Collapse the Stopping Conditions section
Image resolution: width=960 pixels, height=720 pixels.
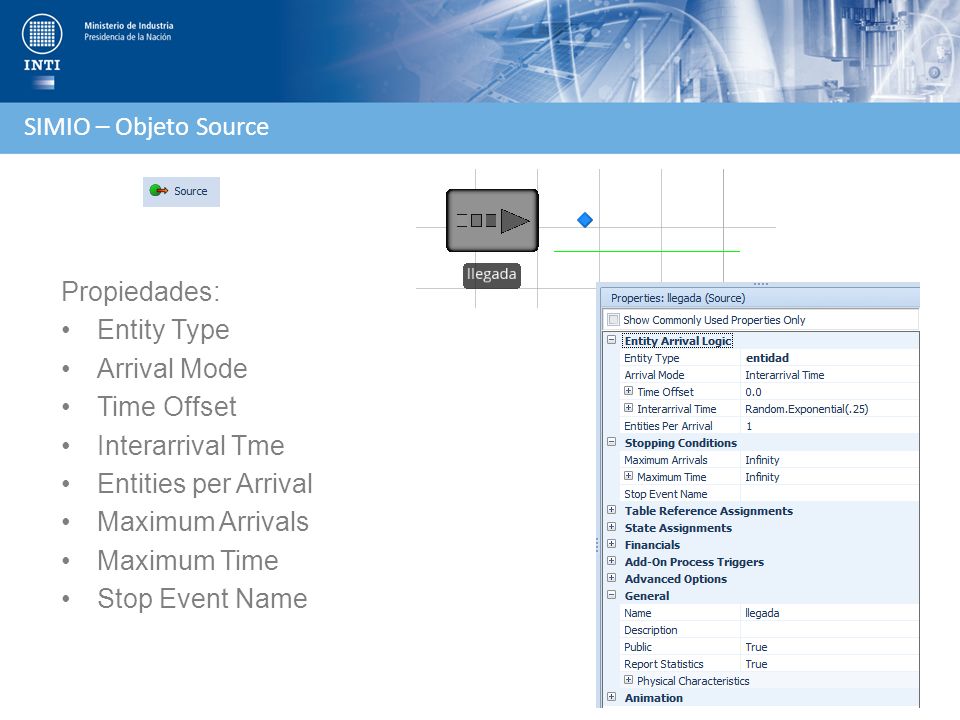tap(611, 441)
